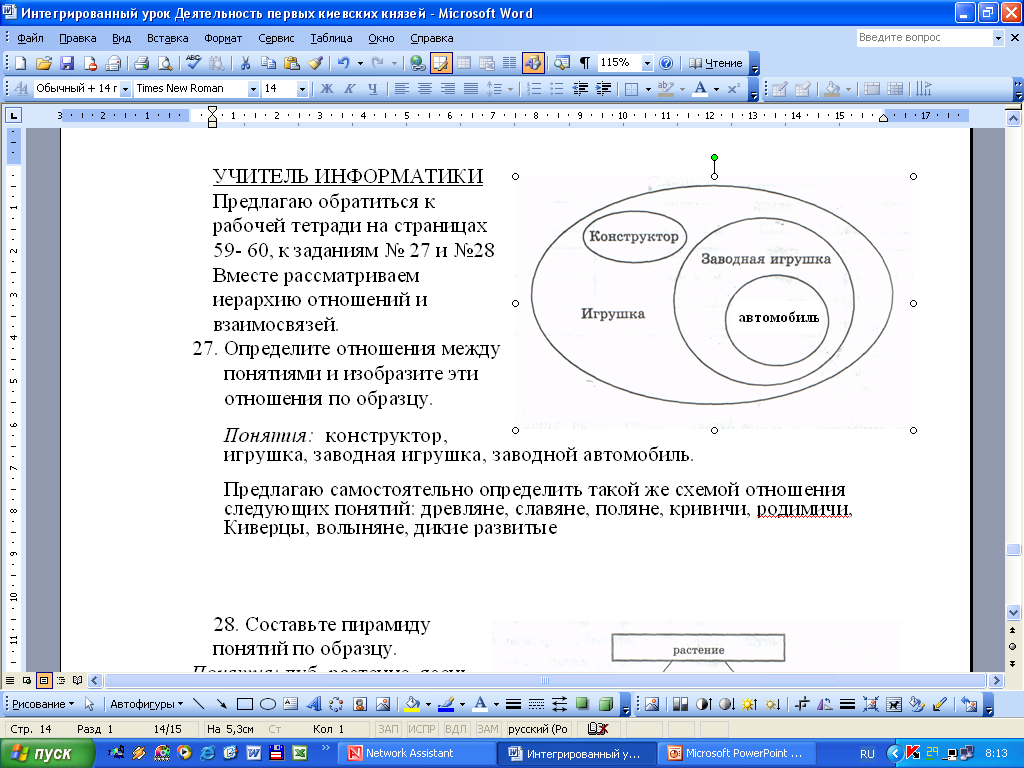This screenshot has width=1024, height=768.
Task: Increase paragraph indent
Action: pyautogui.click(x=603, y=89)
